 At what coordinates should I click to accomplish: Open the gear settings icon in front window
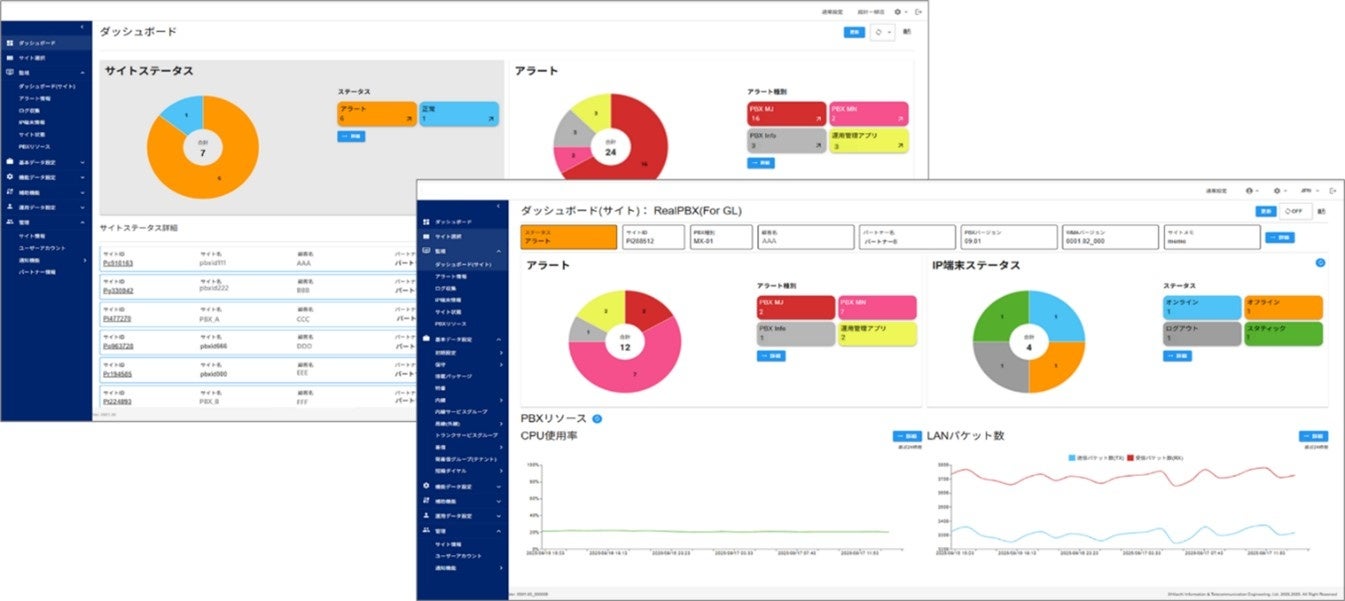[1279, 190]
